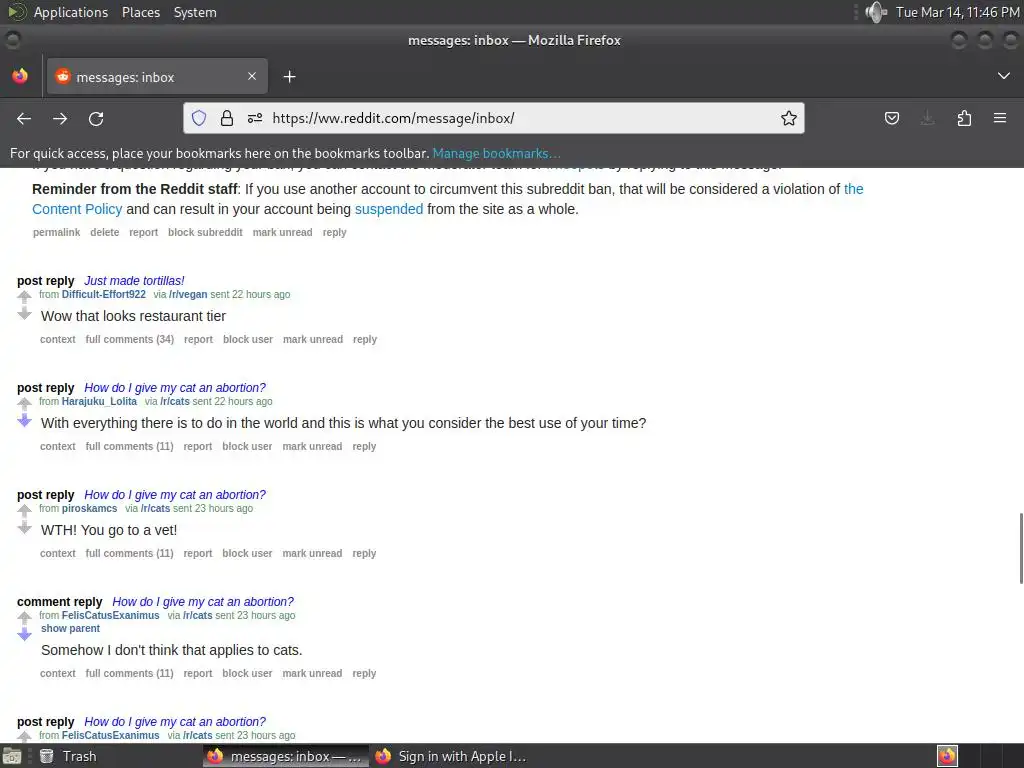Close the 'messages: inbox' tab

(252, 76)
